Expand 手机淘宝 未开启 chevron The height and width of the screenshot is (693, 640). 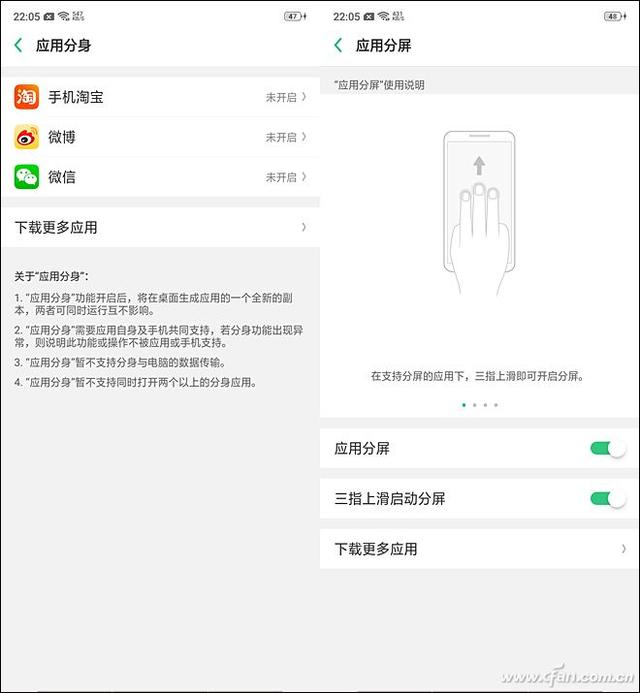(x=304, y=97)
